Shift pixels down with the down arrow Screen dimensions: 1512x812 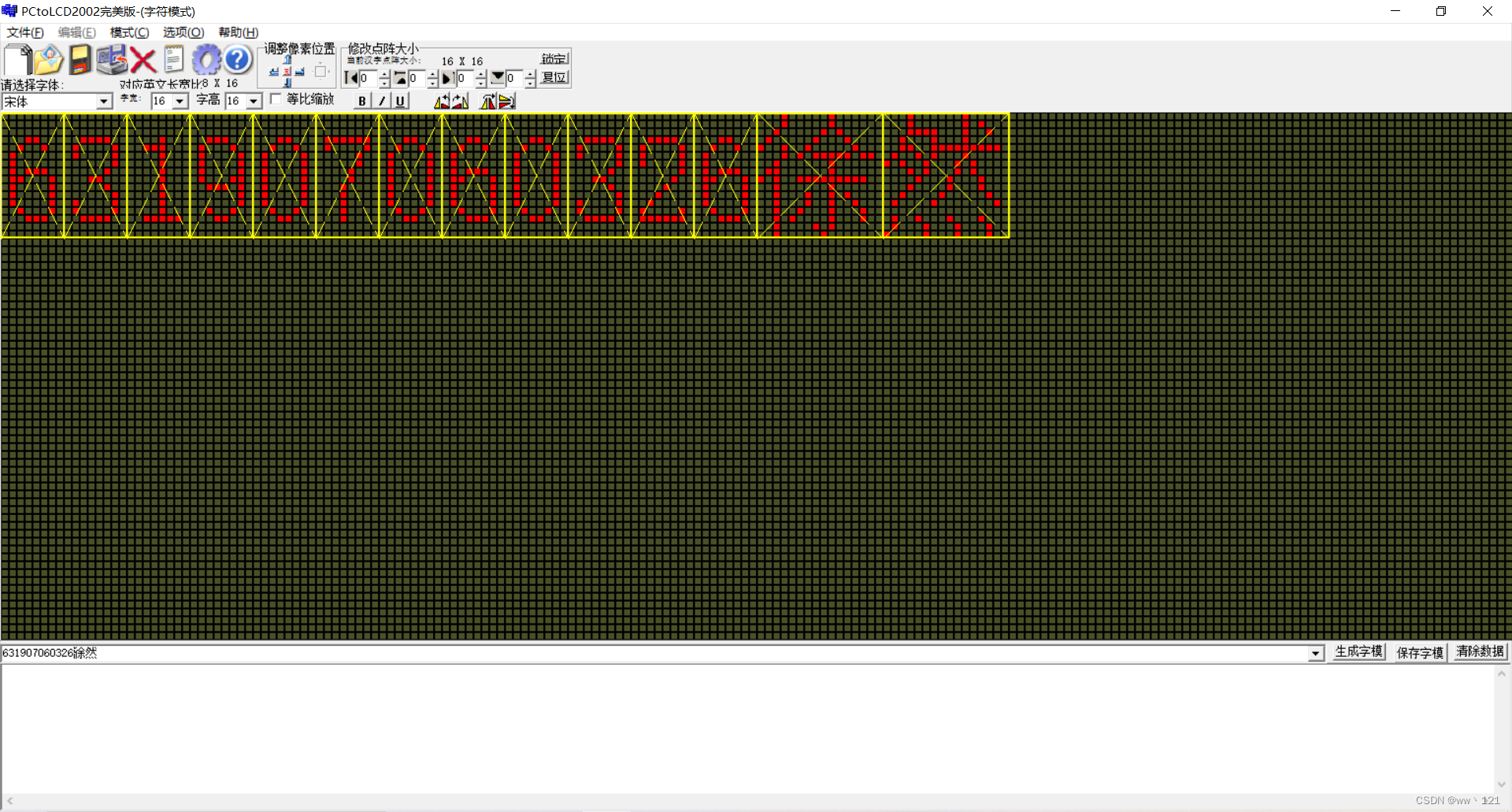click(287, 83)
